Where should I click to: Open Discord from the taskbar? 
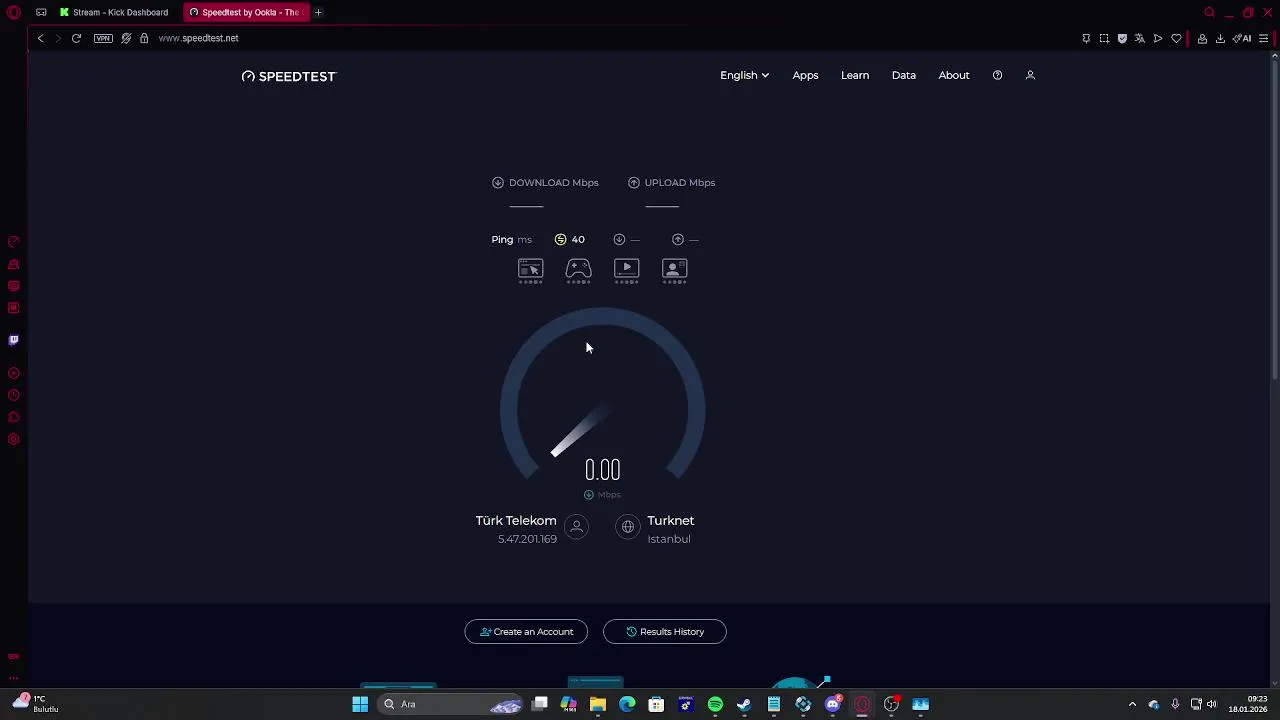[832, 704]
